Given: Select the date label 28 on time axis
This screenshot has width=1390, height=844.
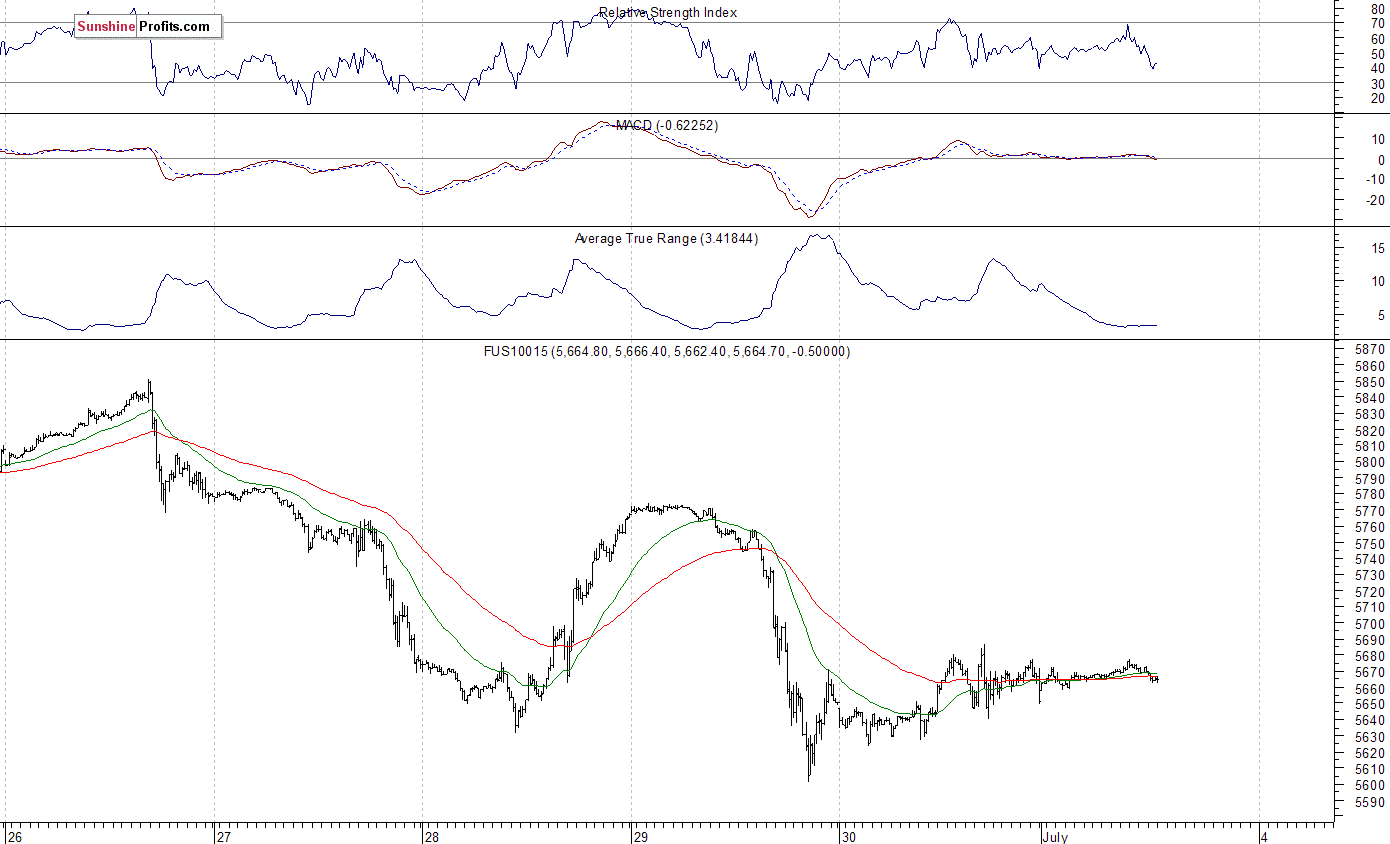Looking at the screenshot, I should point(431,837).
